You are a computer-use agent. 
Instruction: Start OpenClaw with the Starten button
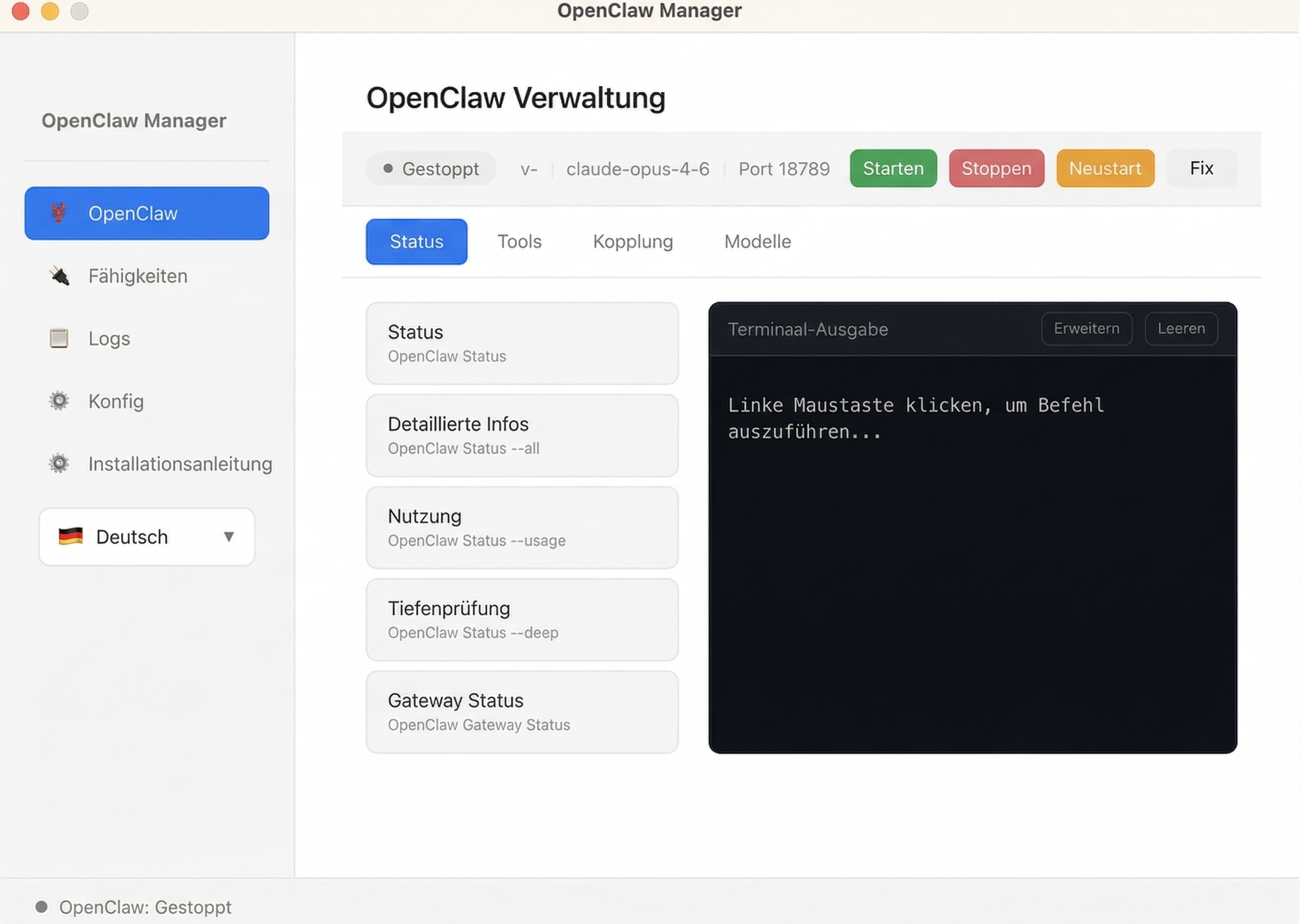pos(892,168)
